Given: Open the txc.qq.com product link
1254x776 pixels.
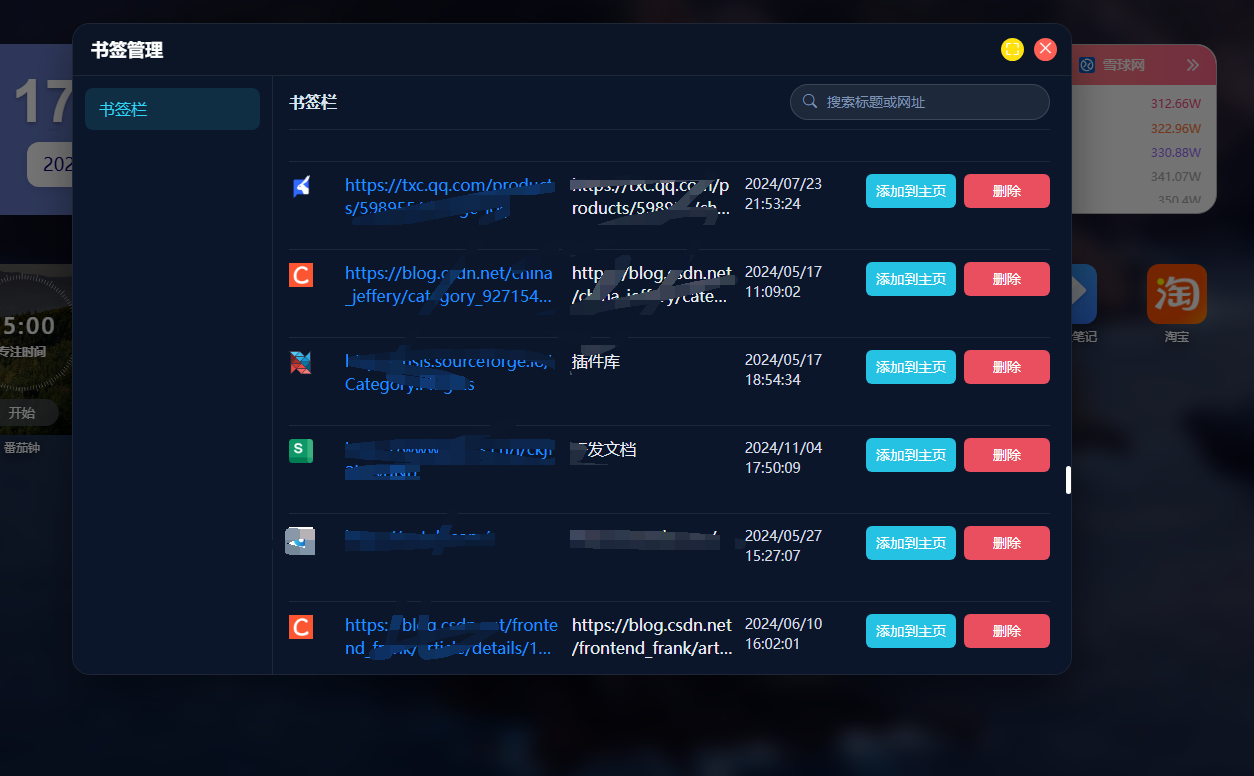Looking at the screenshot, I should pyautogui.click(x=448, y=196).
